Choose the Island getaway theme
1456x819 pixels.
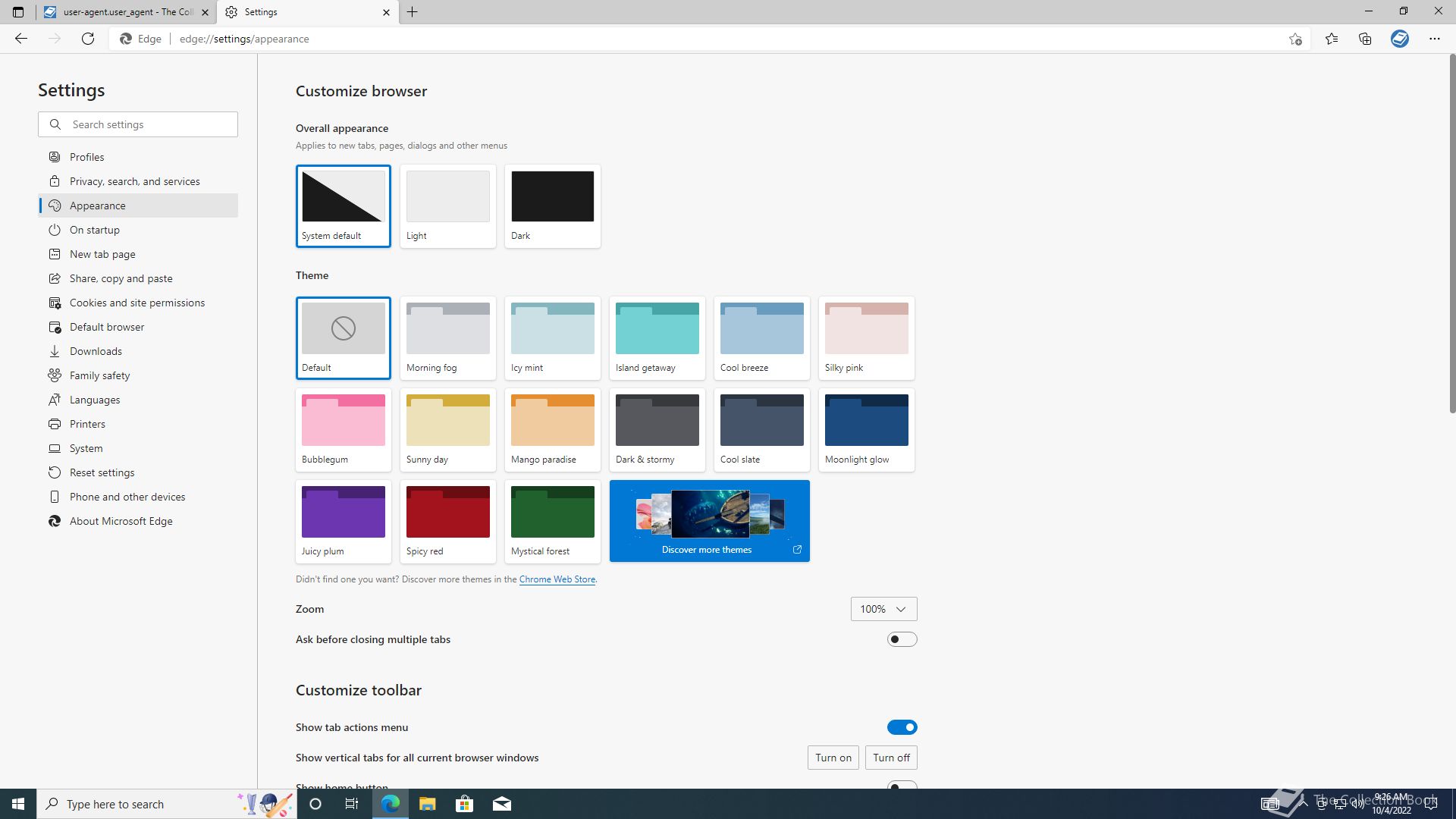coord(657,338)
